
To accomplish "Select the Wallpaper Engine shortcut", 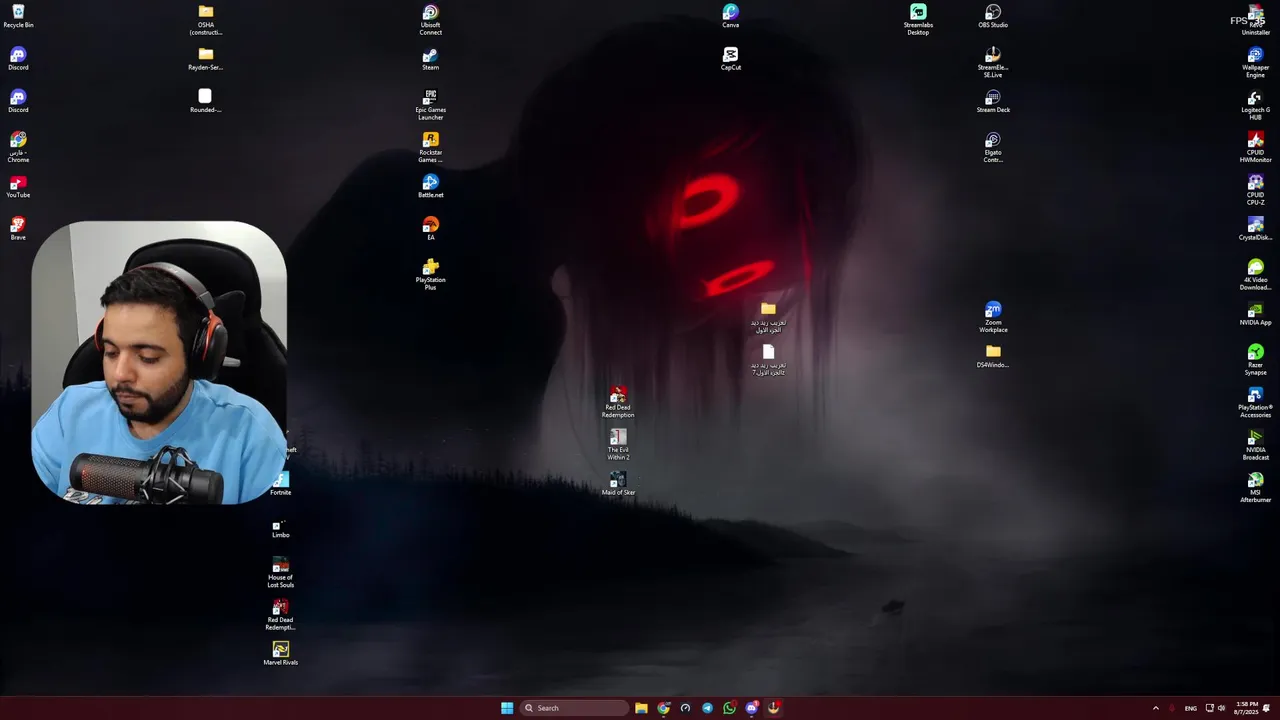I will [1255, 62].
